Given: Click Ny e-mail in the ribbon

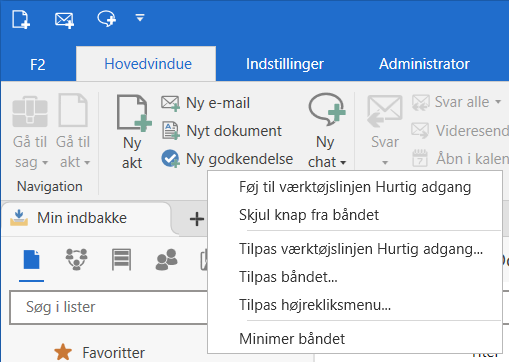Looking at the screenshot, I should click(206, 103).
